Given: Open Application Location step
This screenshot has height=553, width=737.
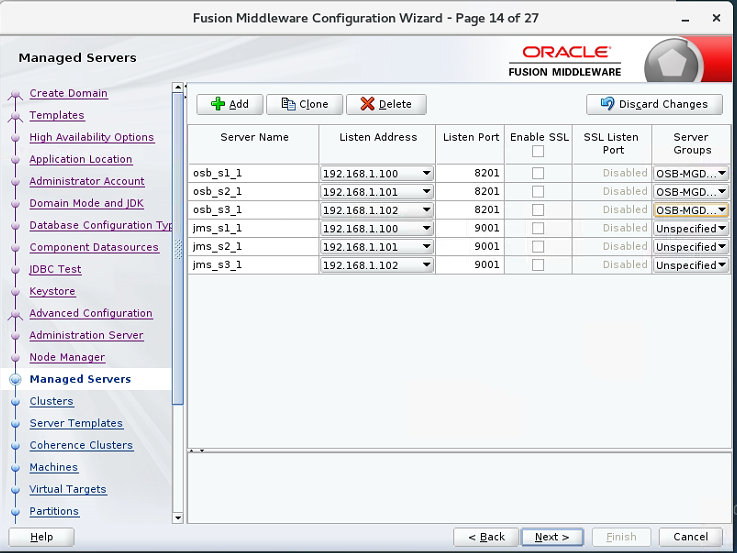Looking at the screenshot, I should click(81, 159).
